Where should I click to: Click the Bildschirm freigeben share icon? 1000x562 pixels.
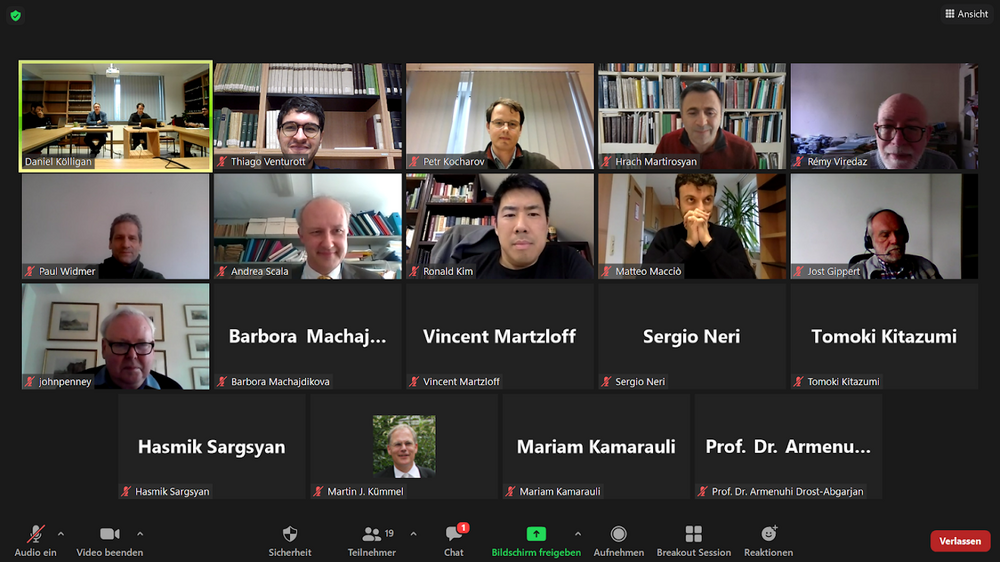(x=536, y=533)
